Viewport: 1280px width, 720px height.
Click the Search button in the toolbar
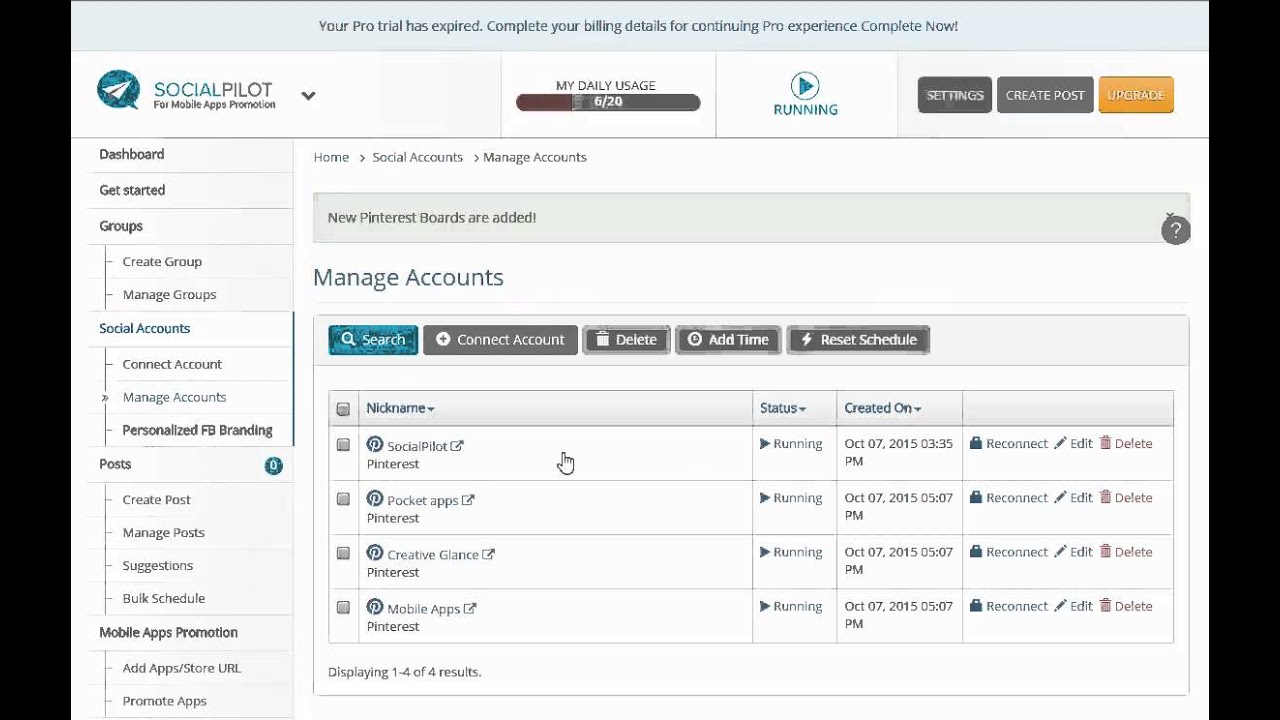(x=373, y=340)
